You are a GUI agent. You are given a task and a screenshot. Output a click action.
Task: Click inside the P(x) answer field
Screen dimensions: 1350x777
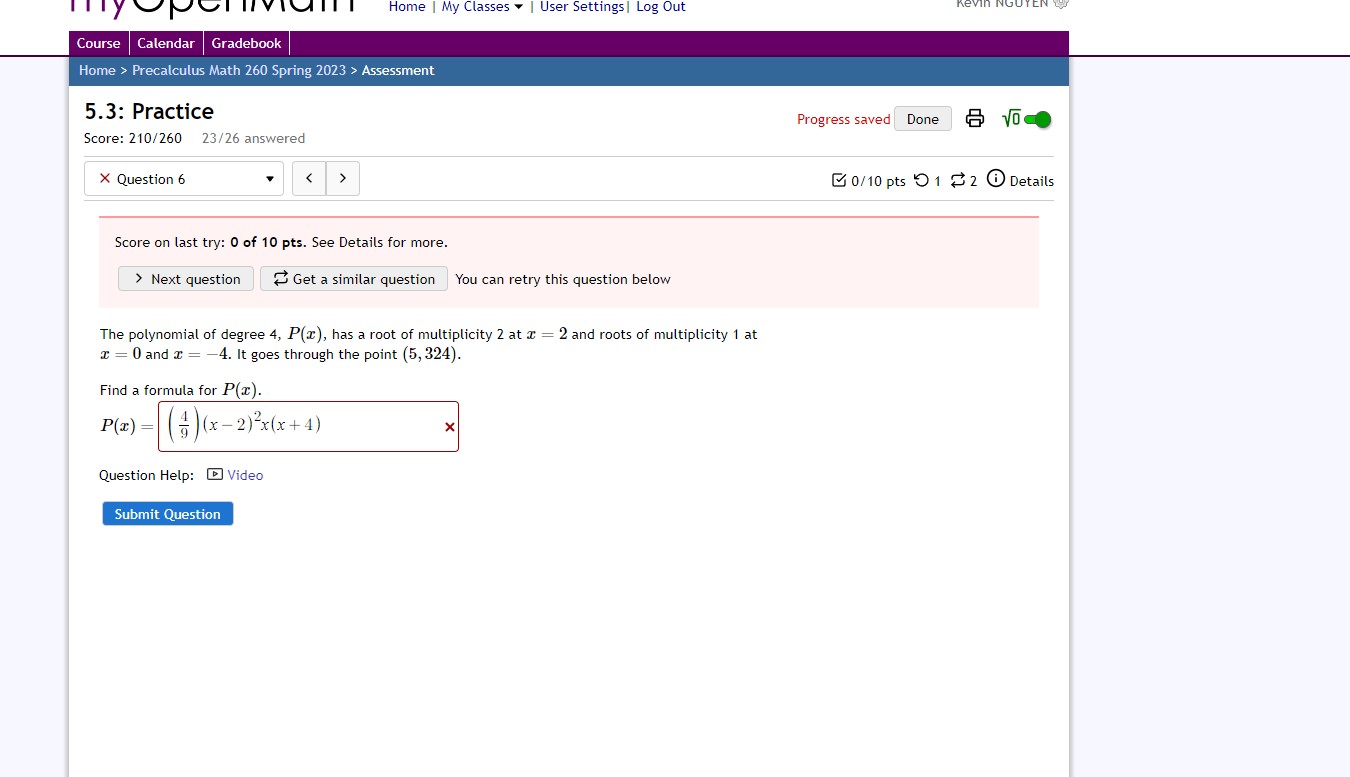pyautogui.click(x=330, y=425)
